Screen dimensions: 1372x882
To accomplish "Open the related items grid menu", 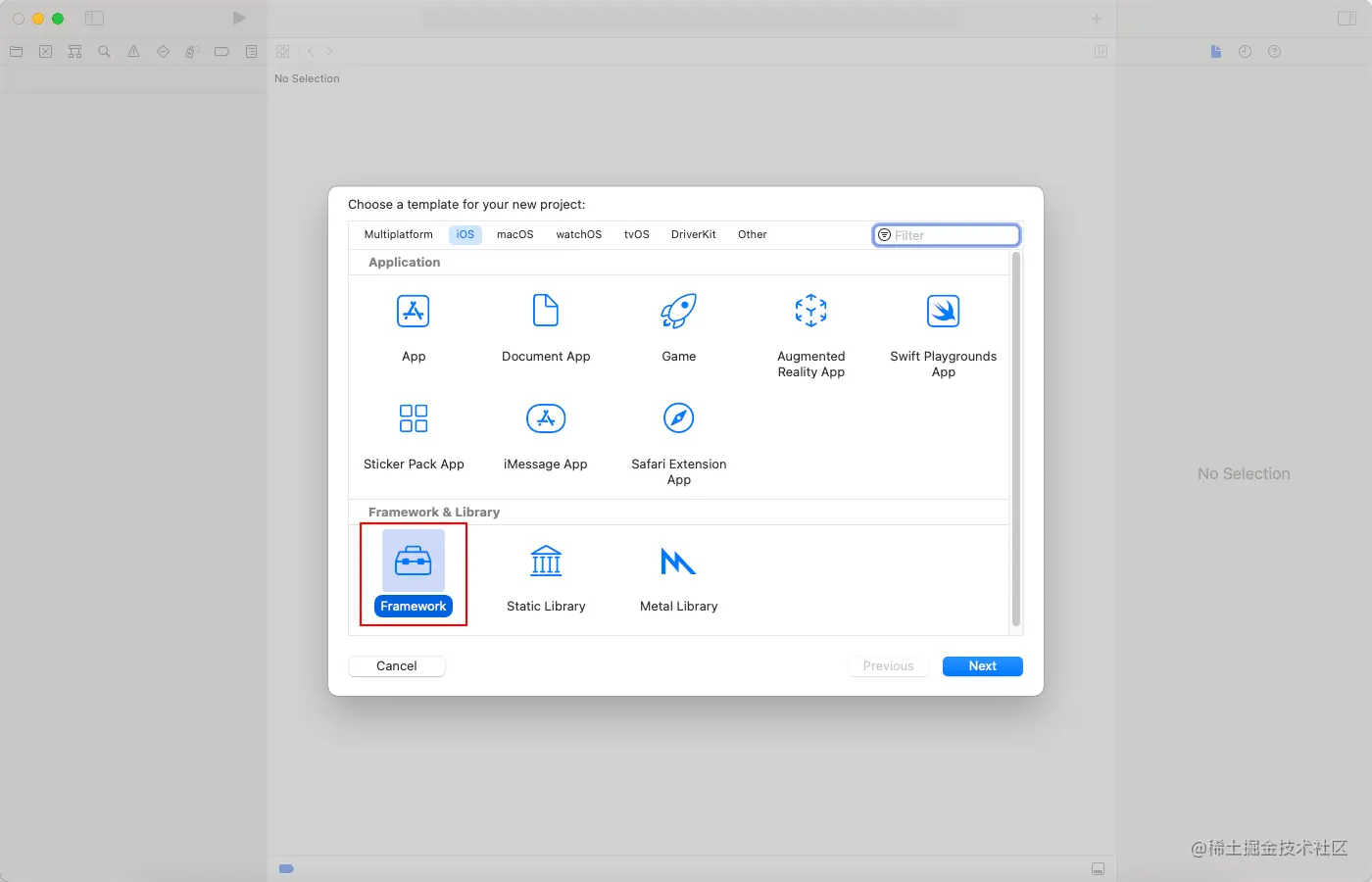I will (x=283, y=52).
